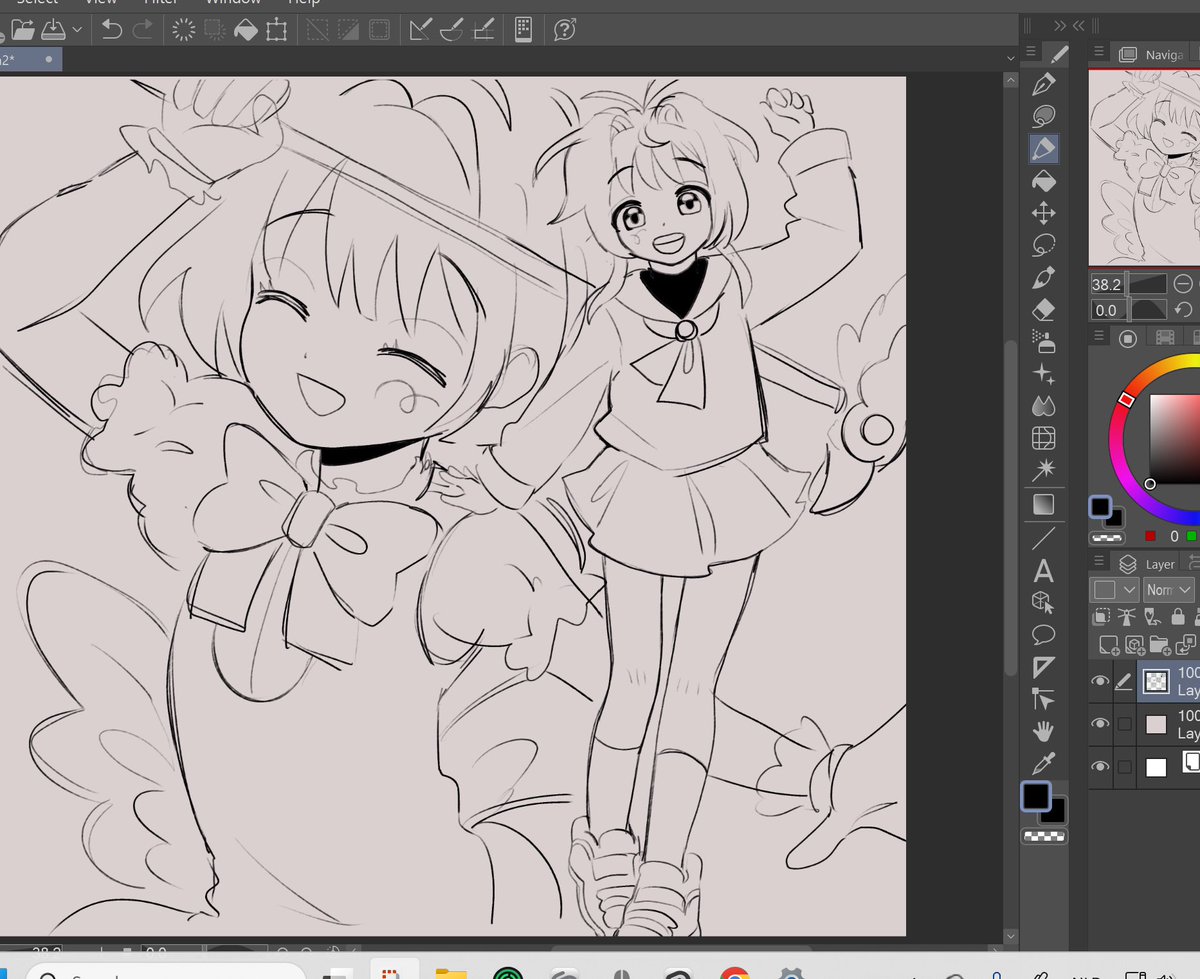Select the Airbrush spray tool
This screenshot has height=979, width=1200.
coord(1044,342)
